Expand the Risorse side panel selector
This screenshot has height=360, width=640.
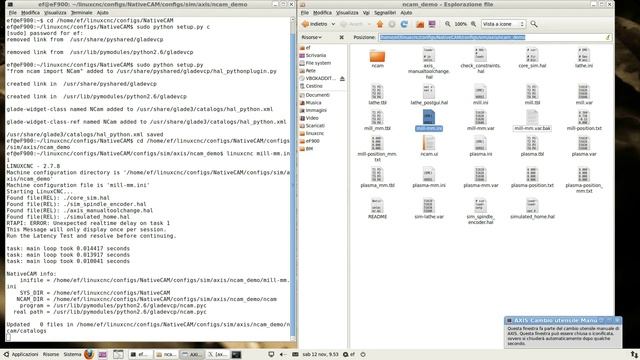point(311,37)
